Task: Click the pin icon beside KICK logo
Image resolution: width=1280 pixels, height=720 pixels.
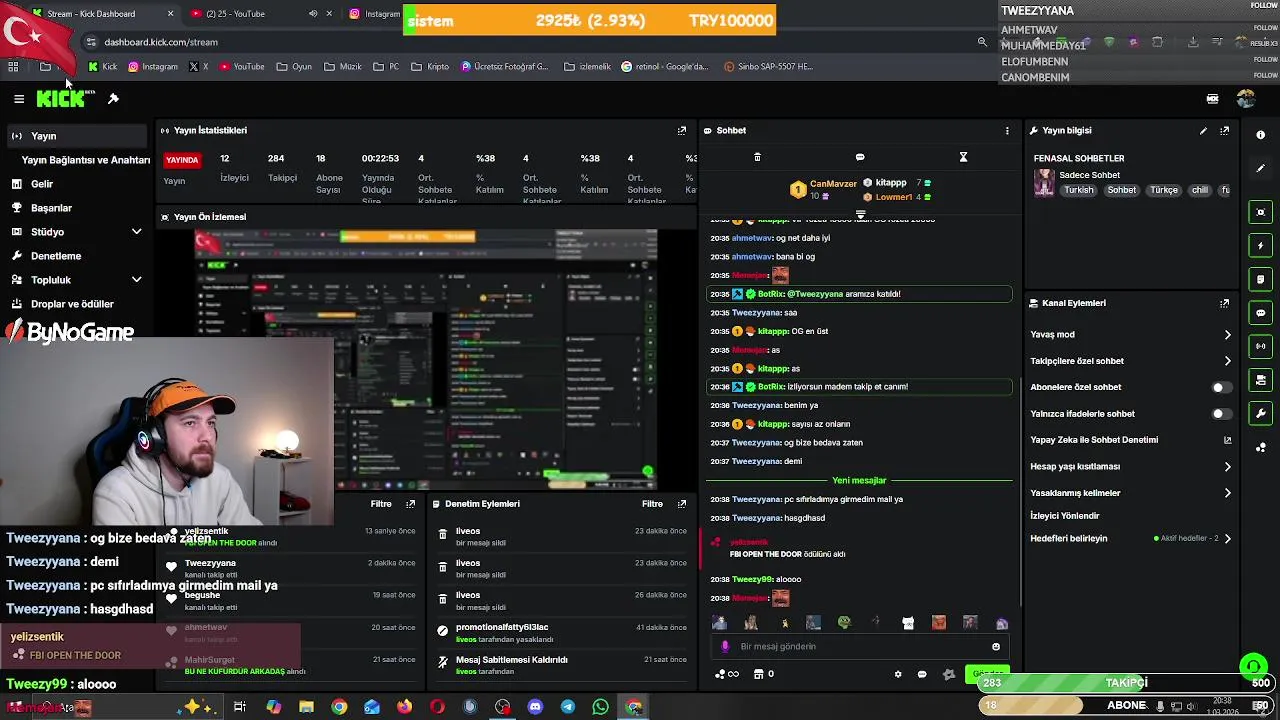Action: (x=113, y=99)
